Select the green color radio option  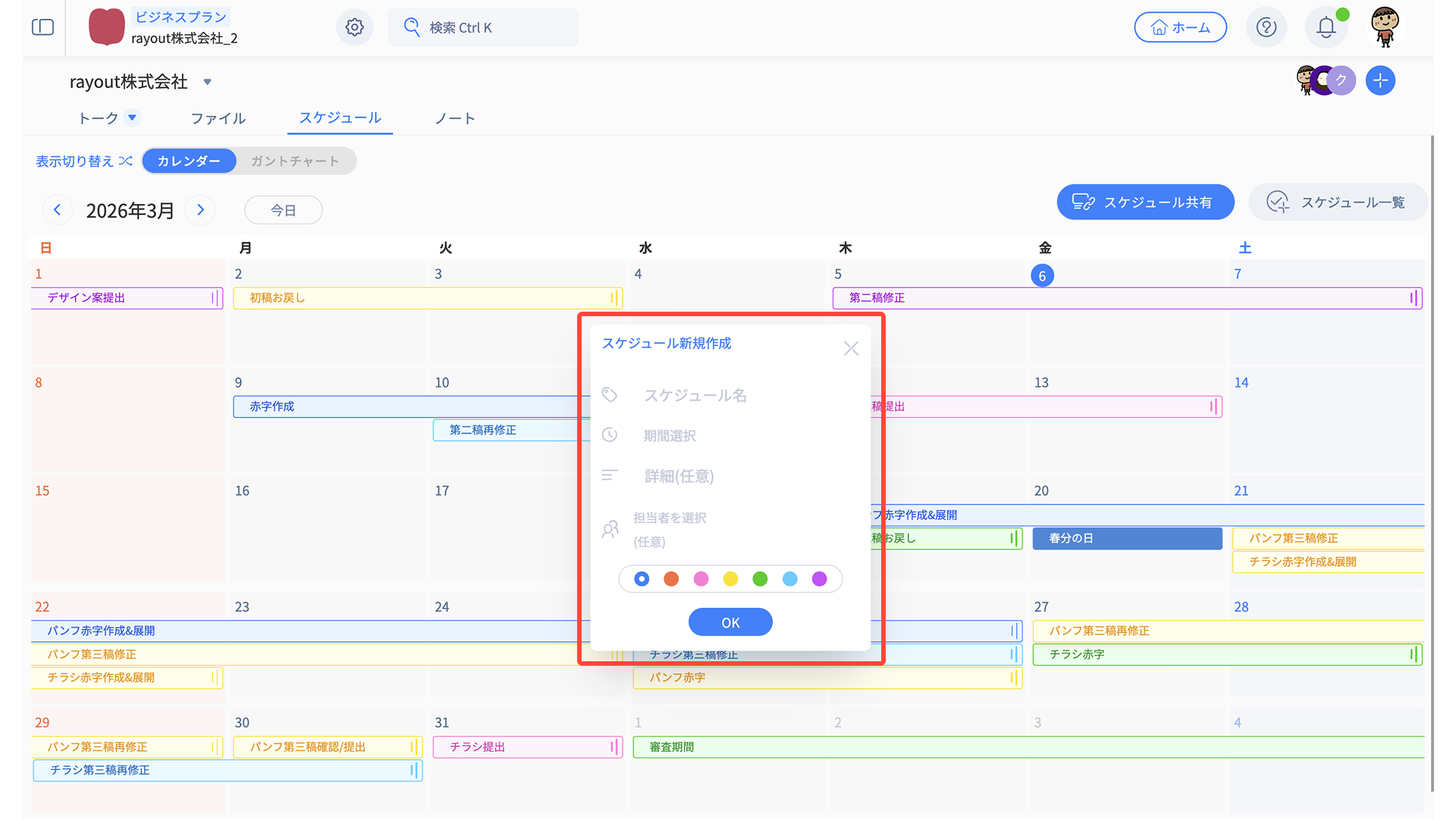point(760,579)
